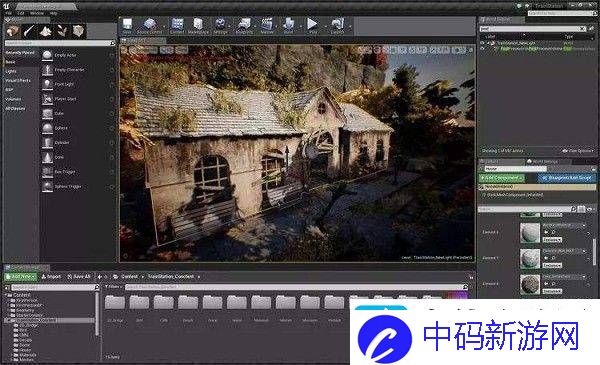Open Settings from the main toolbar

pos(220,24)
